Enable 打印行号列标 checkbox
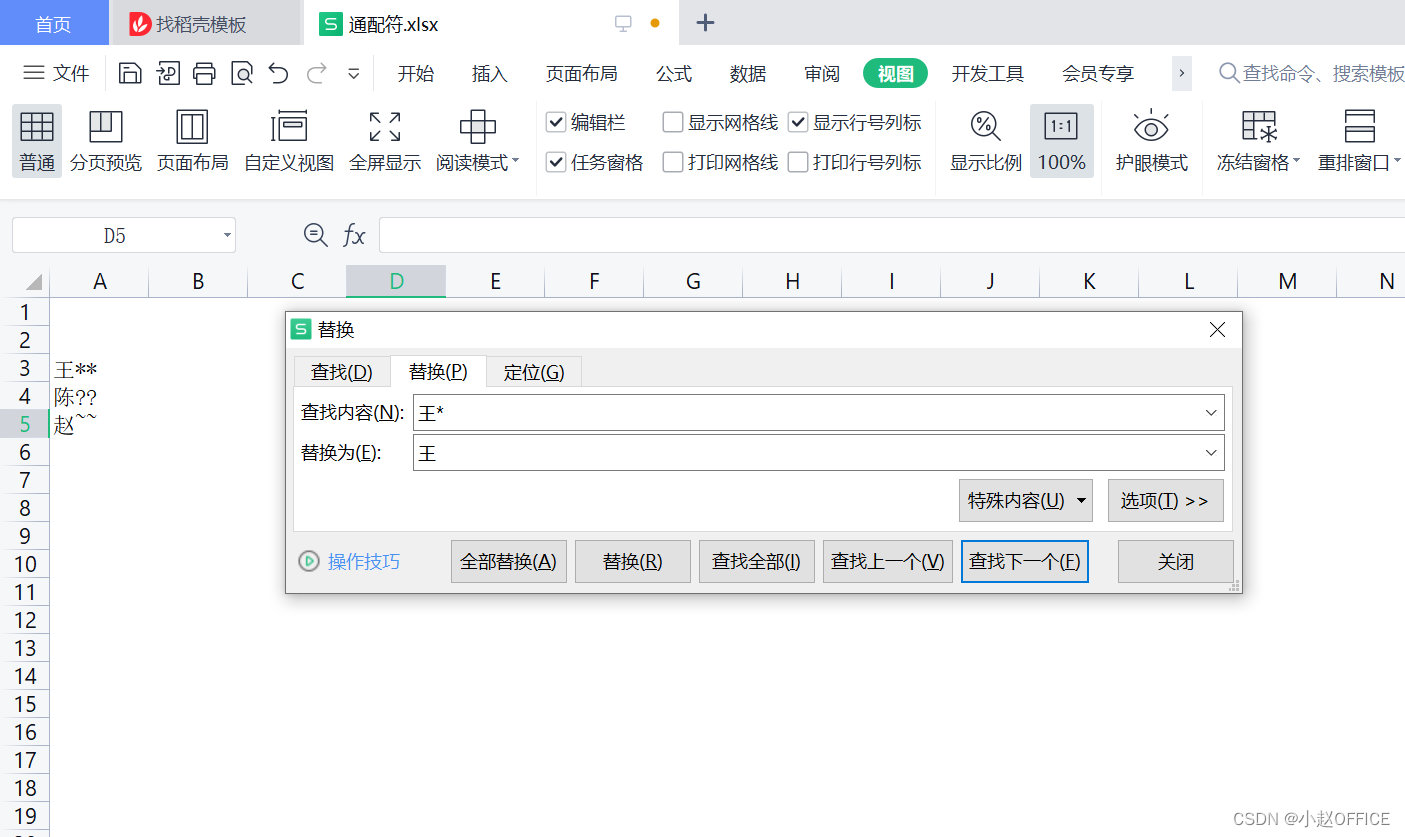 click(x=798, y=162)
